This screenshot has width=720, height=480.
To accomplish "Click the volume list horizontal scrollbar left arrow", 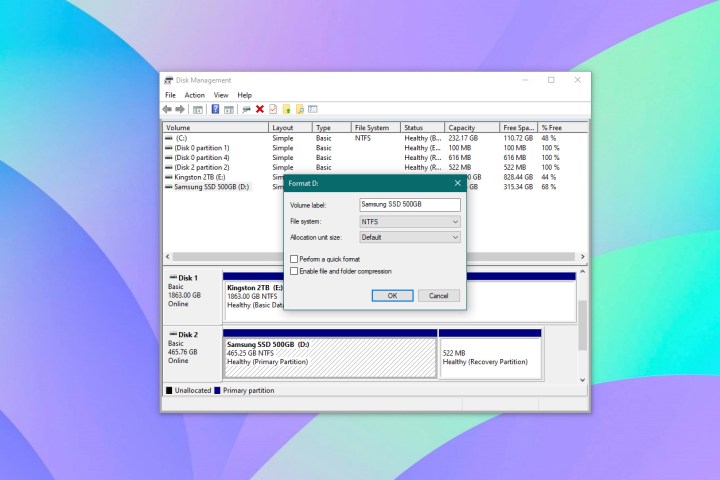I will coord(168,256).
